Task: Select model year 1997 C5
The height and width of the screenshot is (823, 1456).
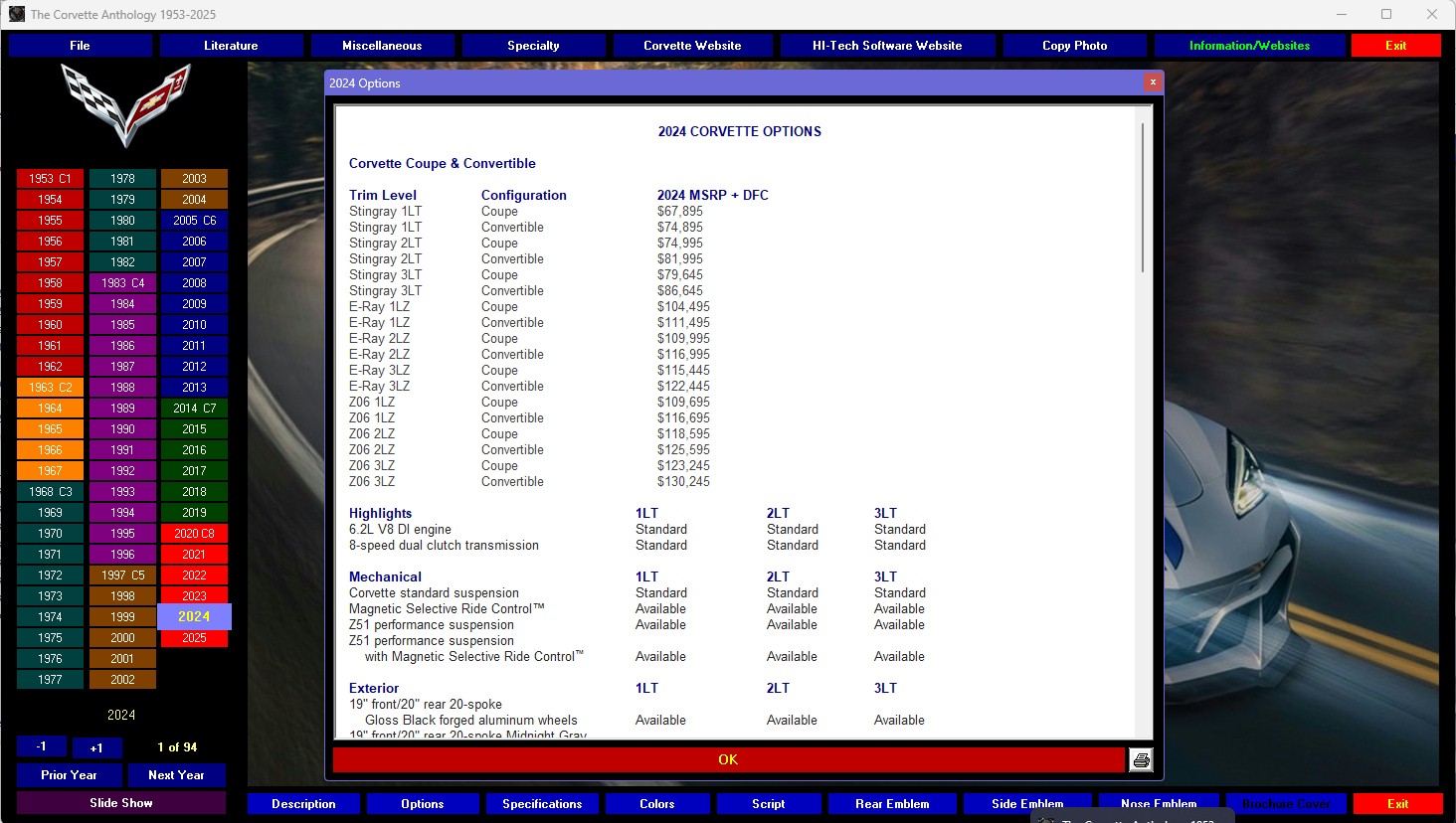Action: tap(122, 576)
